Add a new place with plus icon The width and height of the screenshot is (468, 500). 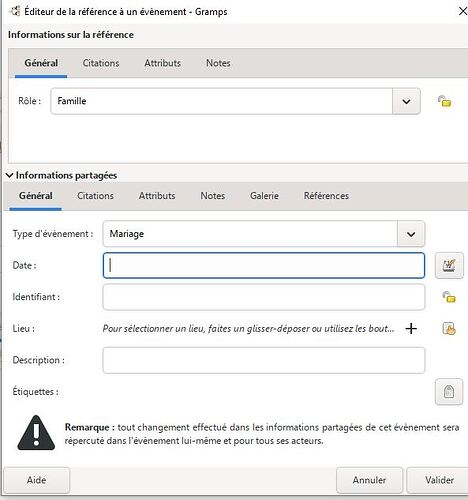tap(411, 329)
